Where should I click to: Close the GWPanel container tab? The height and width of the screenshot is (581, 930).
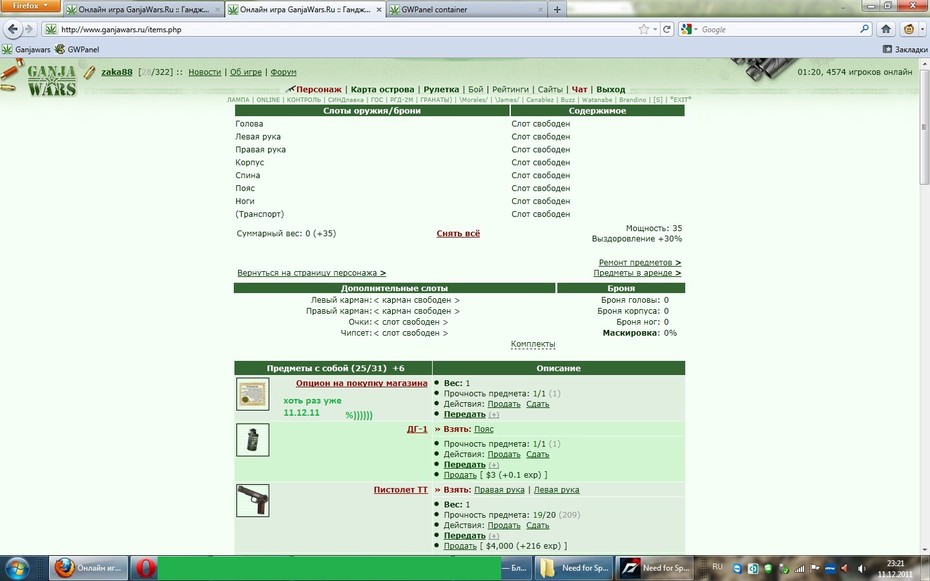(540, 9)
